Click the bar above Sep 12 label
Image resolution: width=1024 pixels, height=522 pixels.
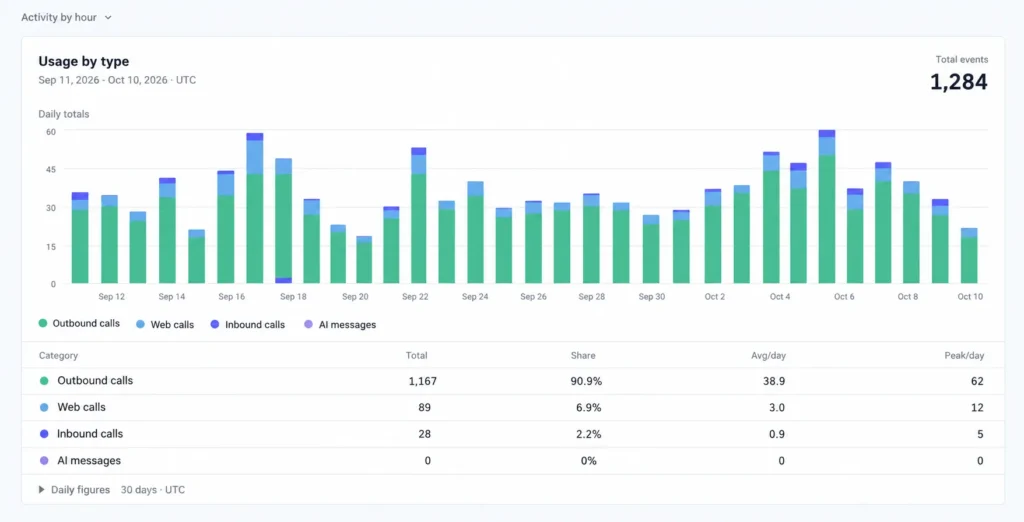coord(110,239)
